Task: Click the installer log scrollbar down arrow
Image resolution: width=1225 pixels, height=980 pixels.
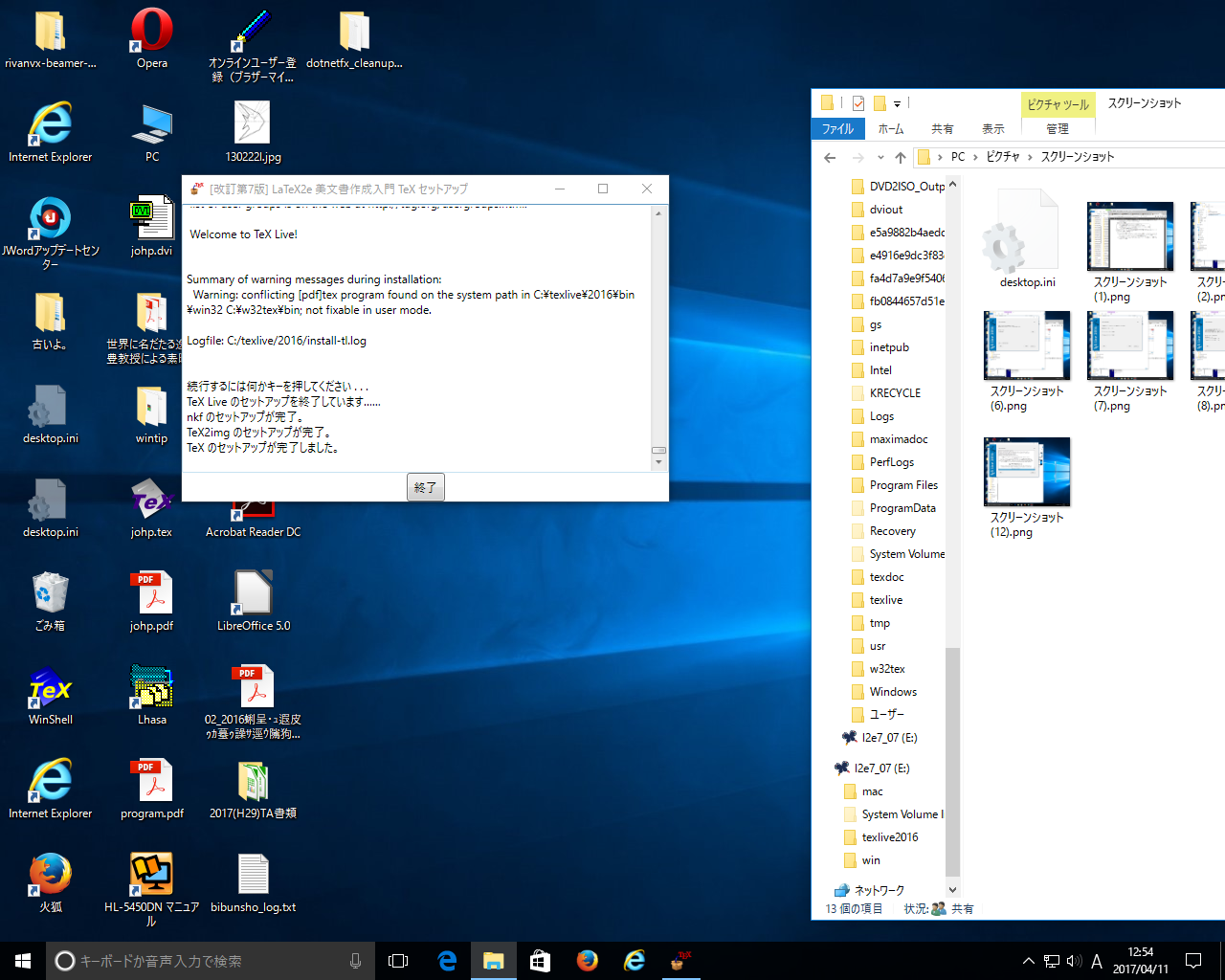Action: (x=658, y=463)
